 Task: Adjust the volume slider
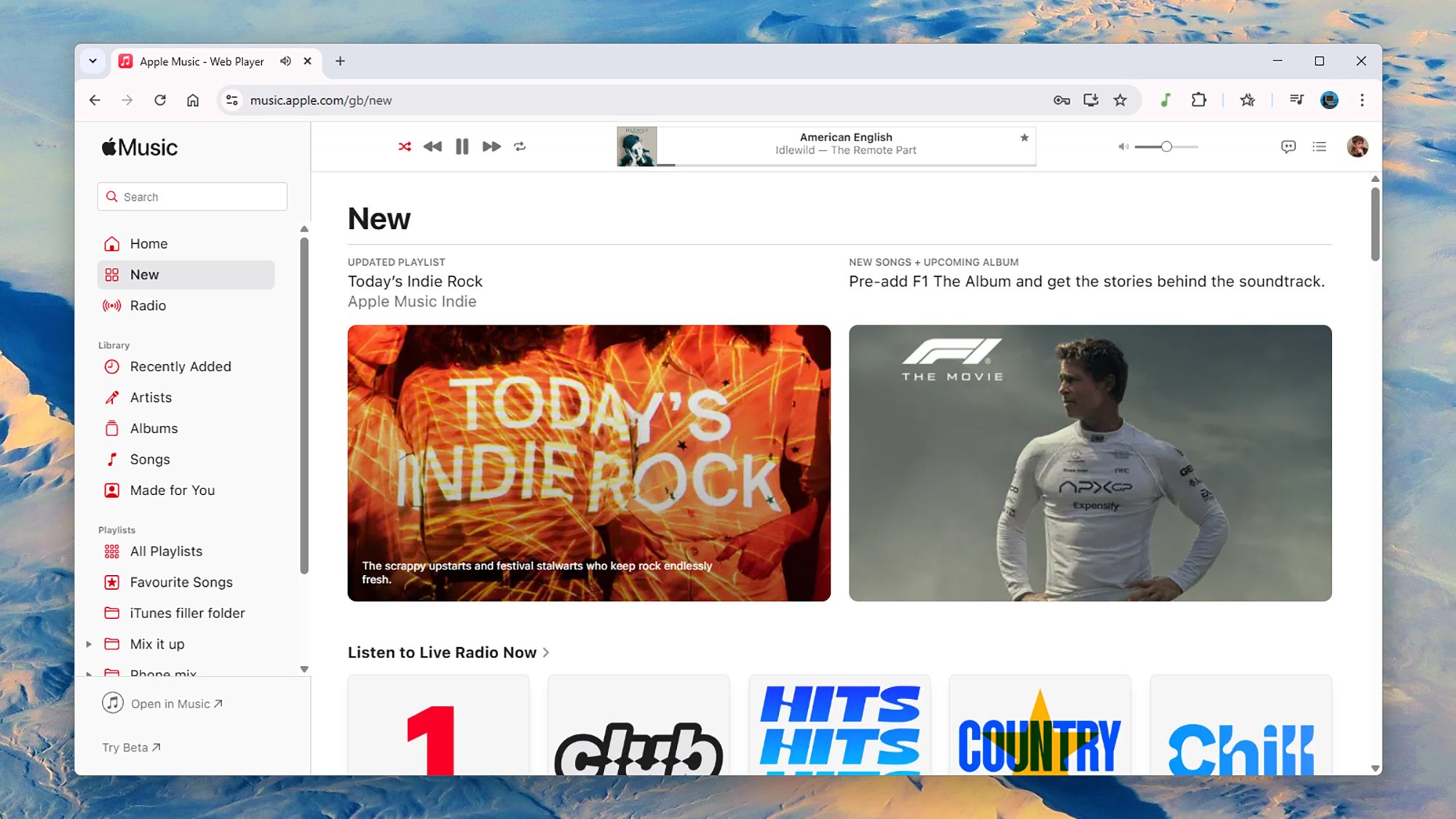(1165, 146)
